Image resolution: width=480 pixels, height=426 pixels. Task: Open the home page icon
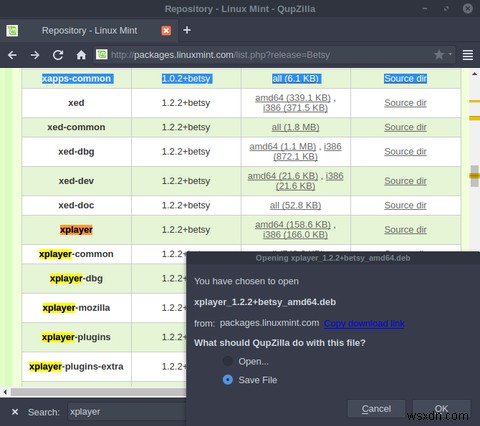(x=81, y=55)
